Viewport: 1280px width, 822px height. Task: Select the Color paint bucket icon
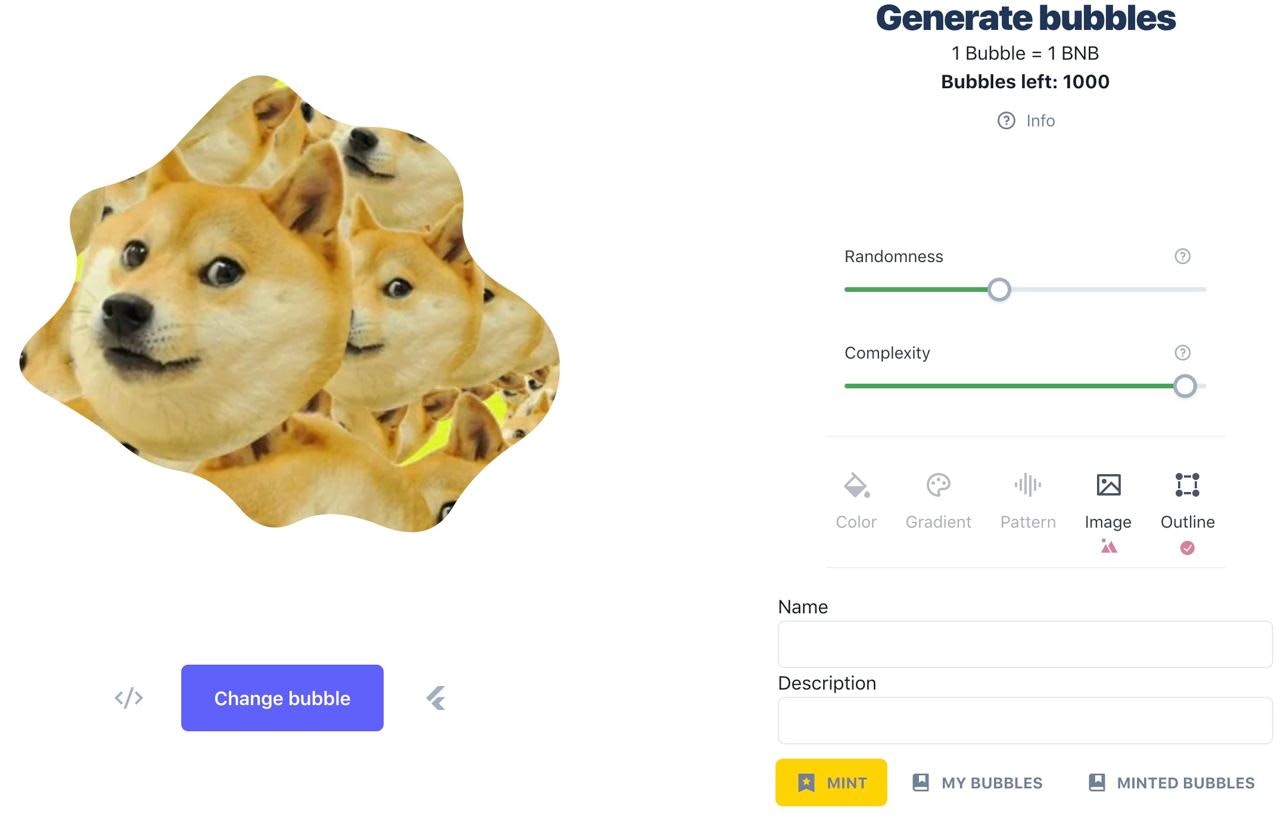[856, 486]
